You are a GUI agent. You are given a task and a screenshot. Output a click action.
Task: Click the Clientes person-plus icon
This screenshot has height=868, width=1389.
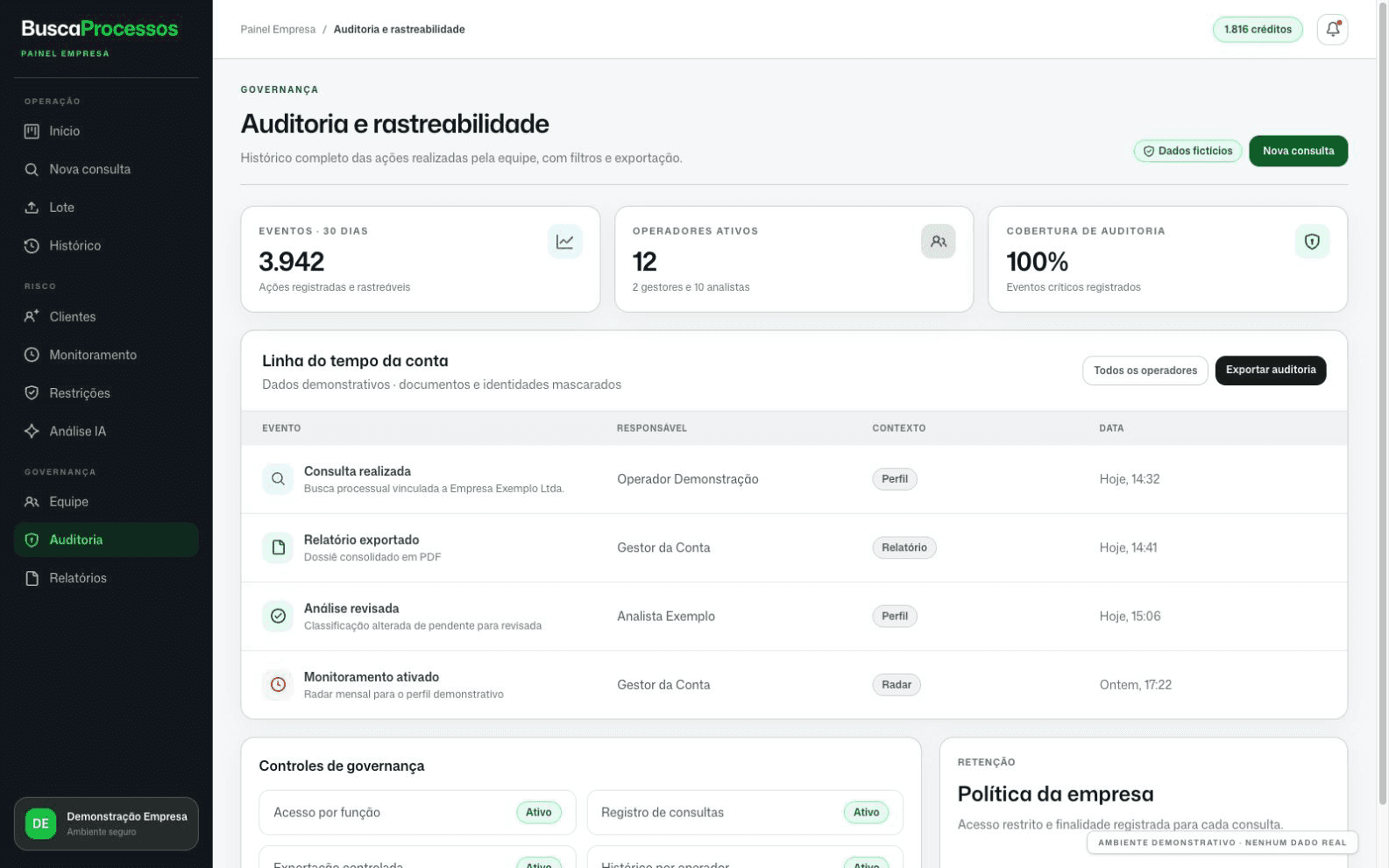click(32, 317)
